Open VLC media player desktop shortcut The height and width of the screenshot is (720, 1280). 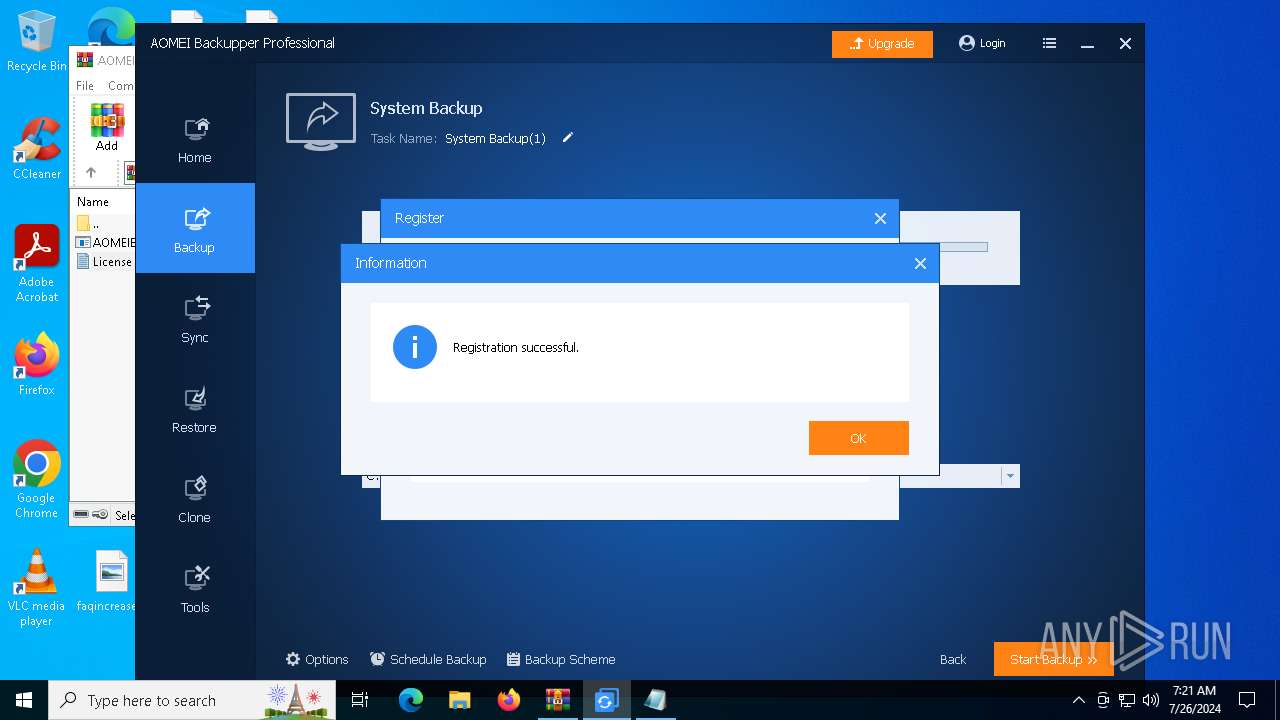[x=37, y=588]
